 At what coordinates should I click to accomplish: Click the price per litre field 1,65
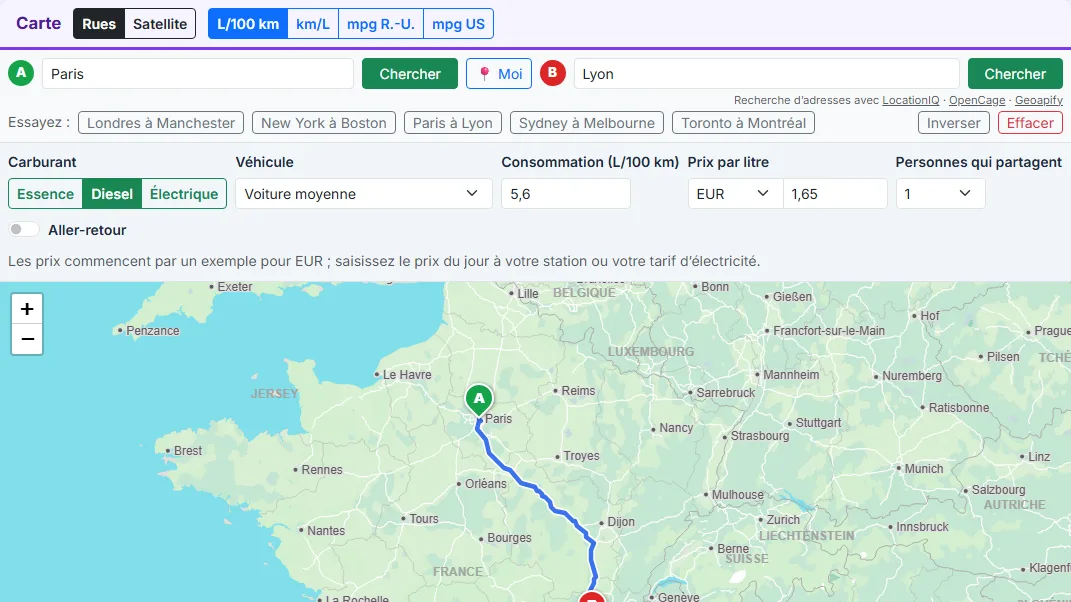tap(835, 194)
